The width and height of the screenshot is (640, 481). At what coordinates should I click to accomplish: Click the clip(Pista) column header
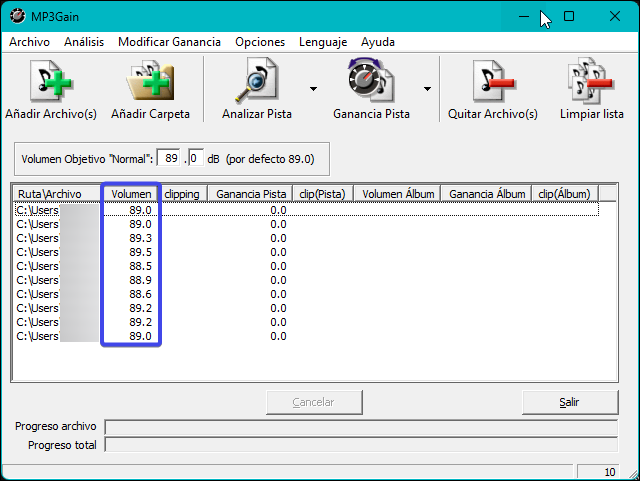pyautogui.click(x=322, y=194)
